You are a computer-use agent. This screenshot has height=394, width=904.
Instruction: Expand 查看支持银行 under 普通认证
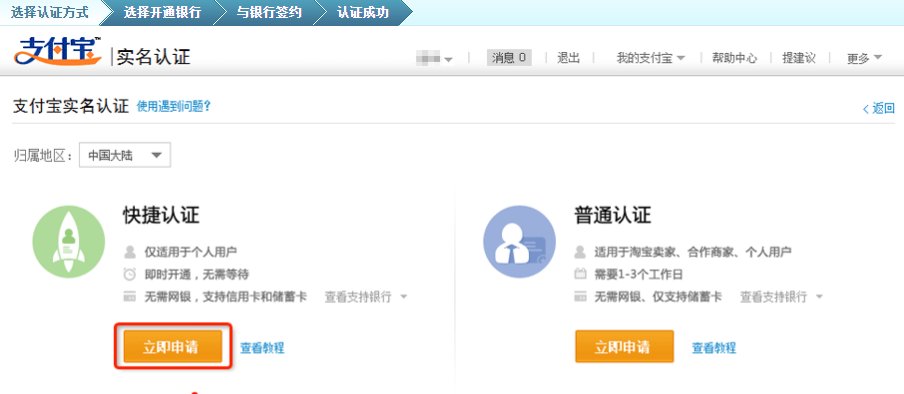tap(781, 297)
